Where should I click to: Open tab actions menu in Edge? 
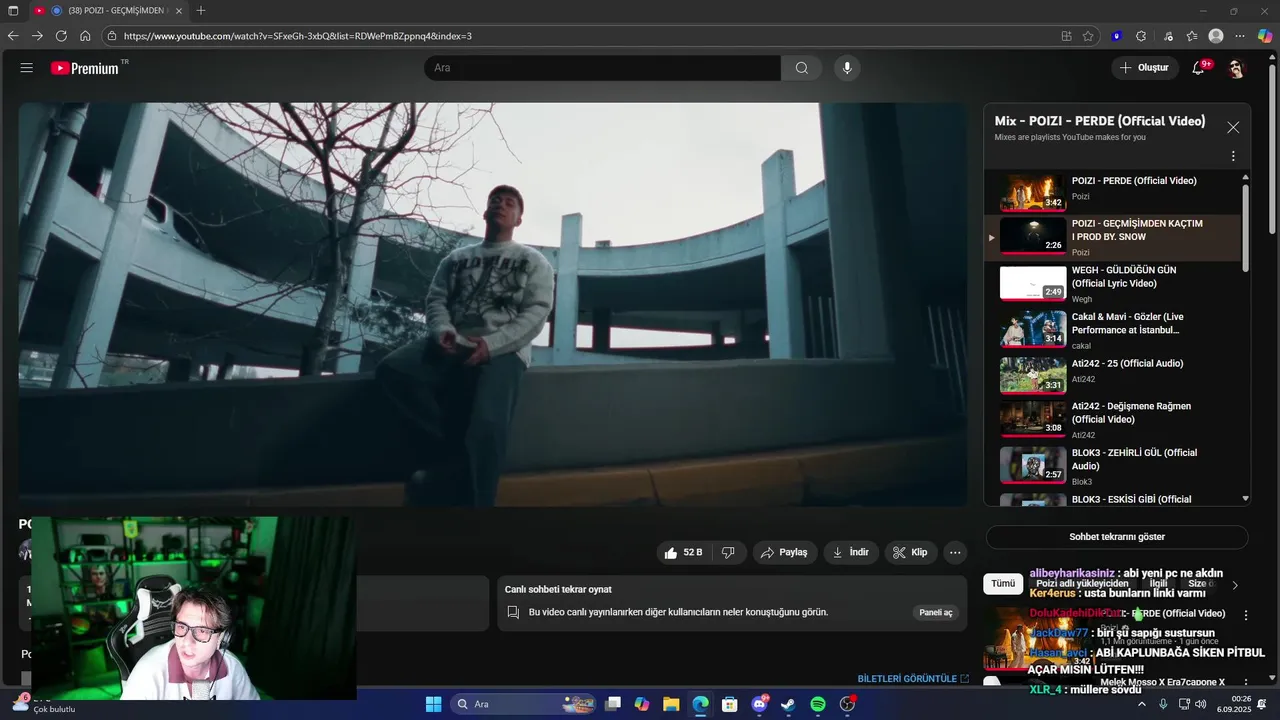point(13,10)
